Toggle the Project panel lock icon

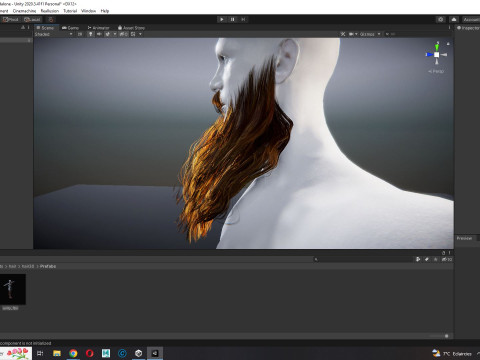444,253
